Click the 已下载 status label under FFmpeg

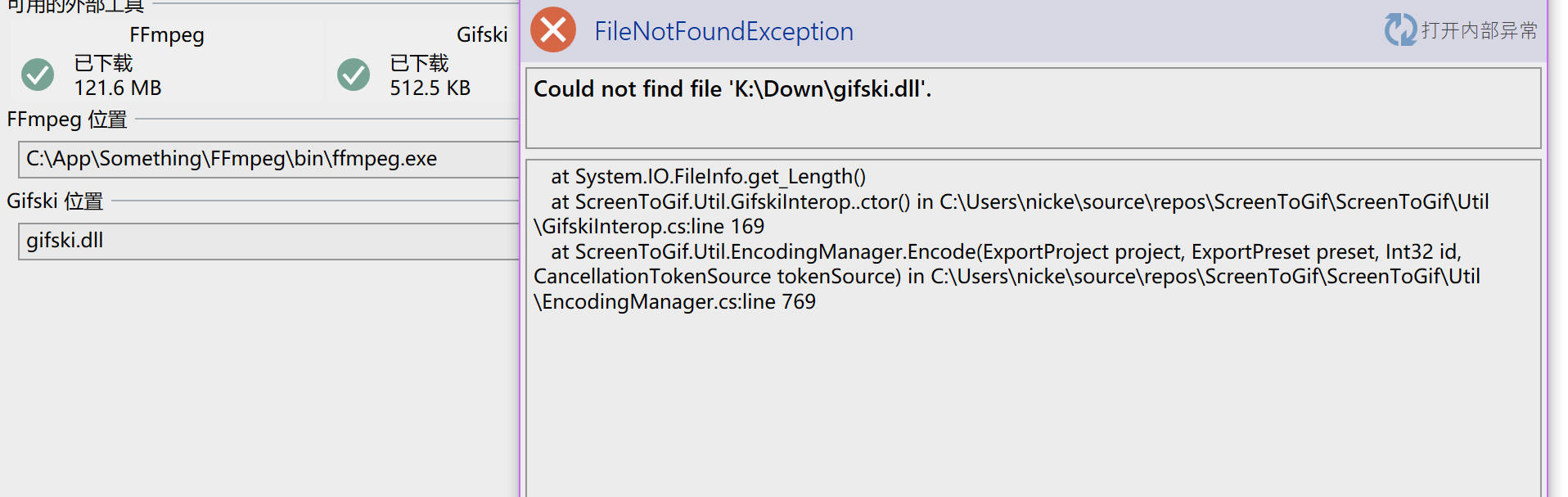[x=101, y=63]
